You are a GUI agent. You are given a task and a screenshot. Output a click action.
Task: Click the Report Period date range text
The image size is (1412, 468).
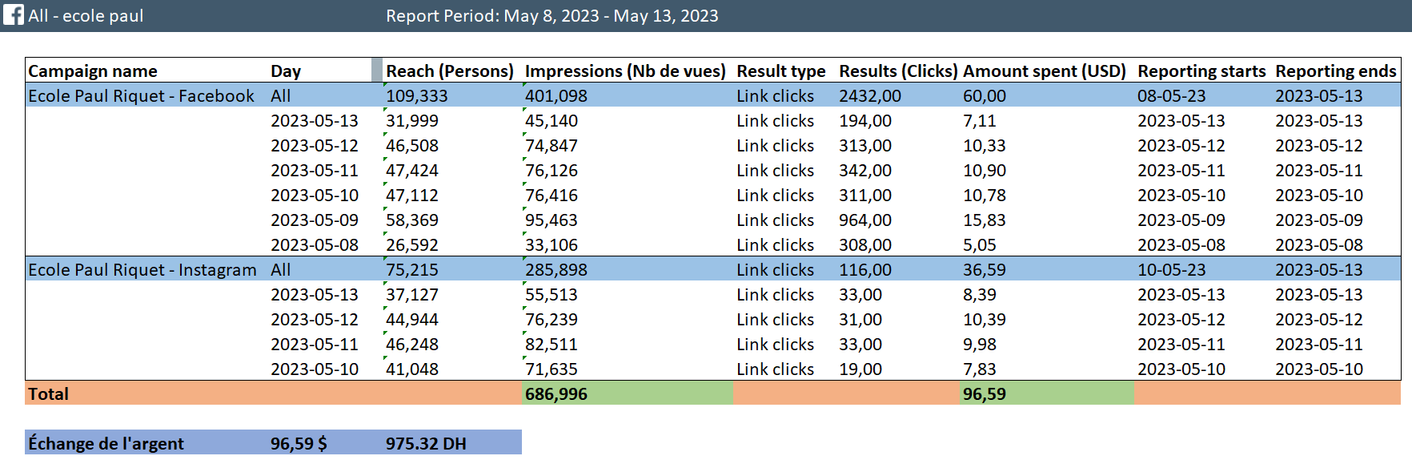(x=551, y=16)
